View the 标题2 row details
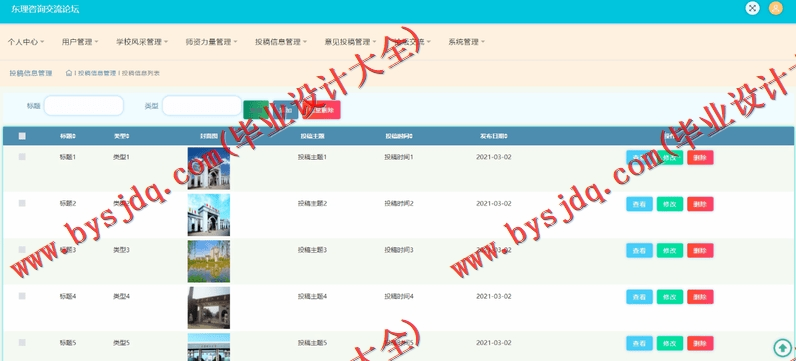Screen dimensions: 796x361 point(639,204)
